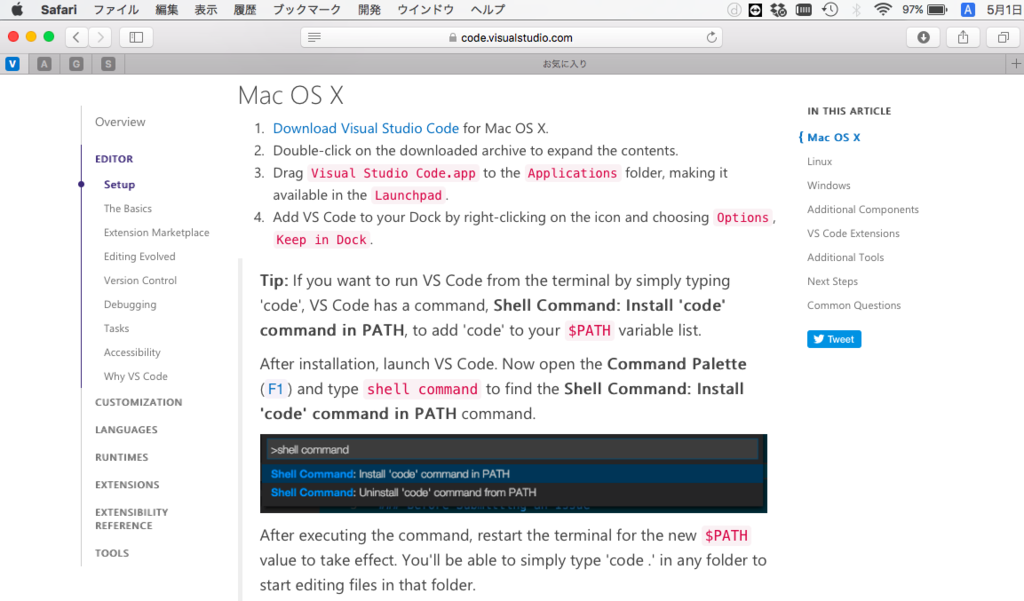Image resolution: width=1024 pixels, height=601 pixels.
Task: Show the Safari sidebar
Action: click(136, 37)
